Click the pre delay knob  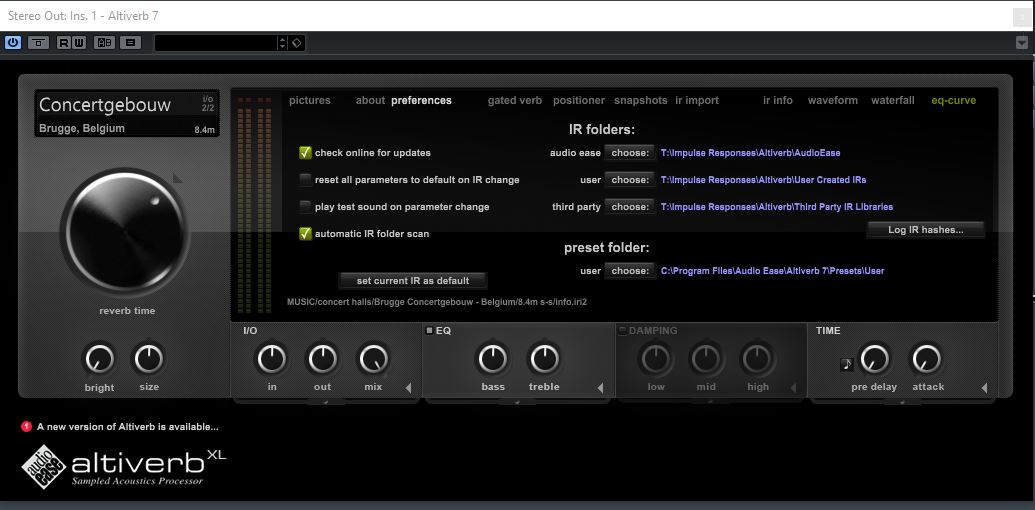pos(875,359)
